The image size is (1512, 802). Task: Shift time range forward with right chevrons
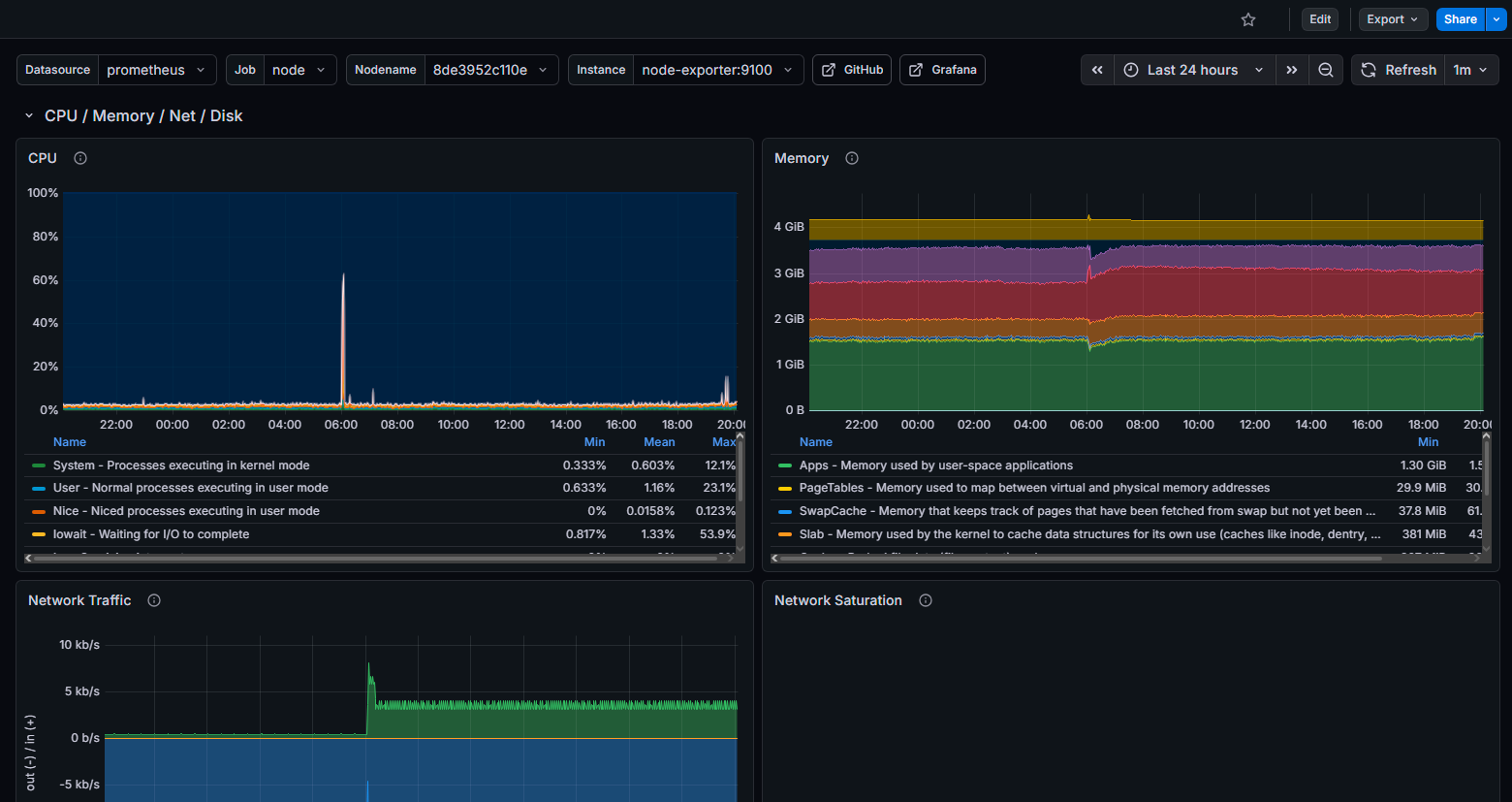tap(1292, 69)
